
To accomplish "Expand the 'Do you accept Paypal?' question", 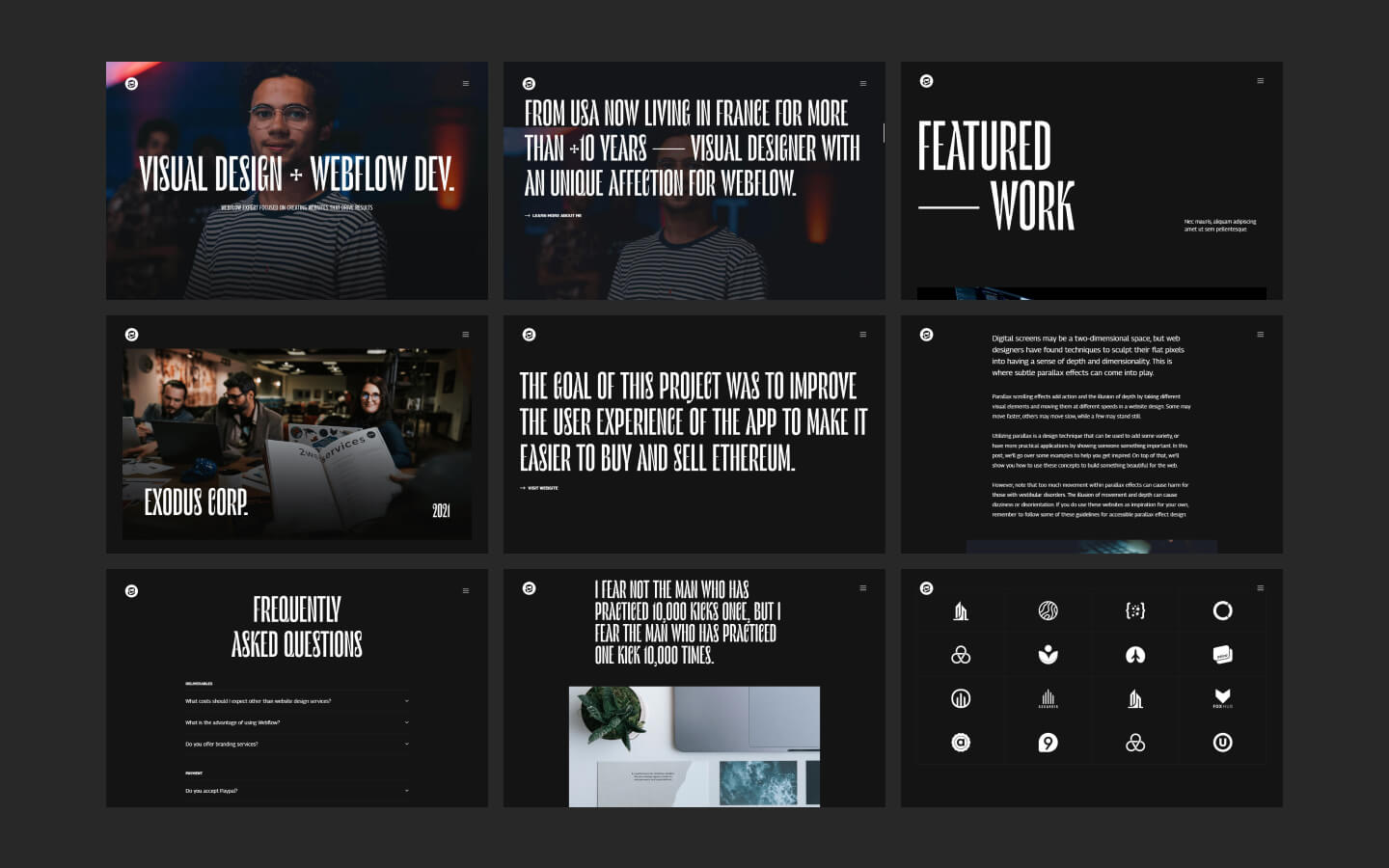I will pos(296,791).
